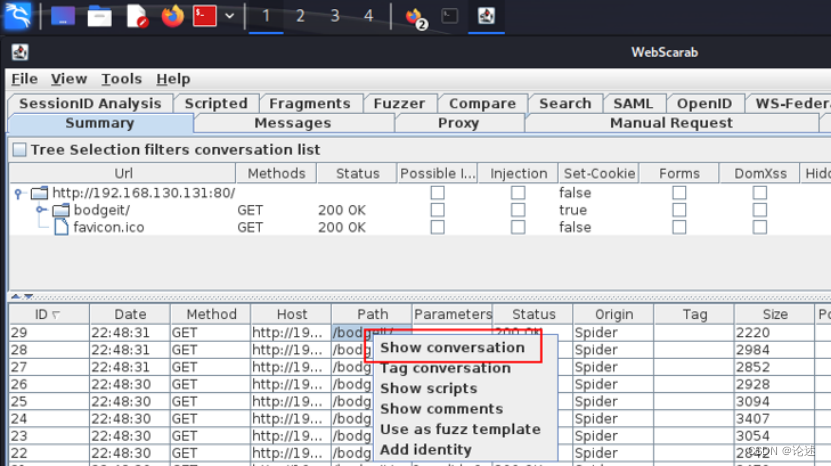This screenshot has height=466, width=831.
Task: Click the favicon.ico tree entry
Action: (x=109, y=227)
